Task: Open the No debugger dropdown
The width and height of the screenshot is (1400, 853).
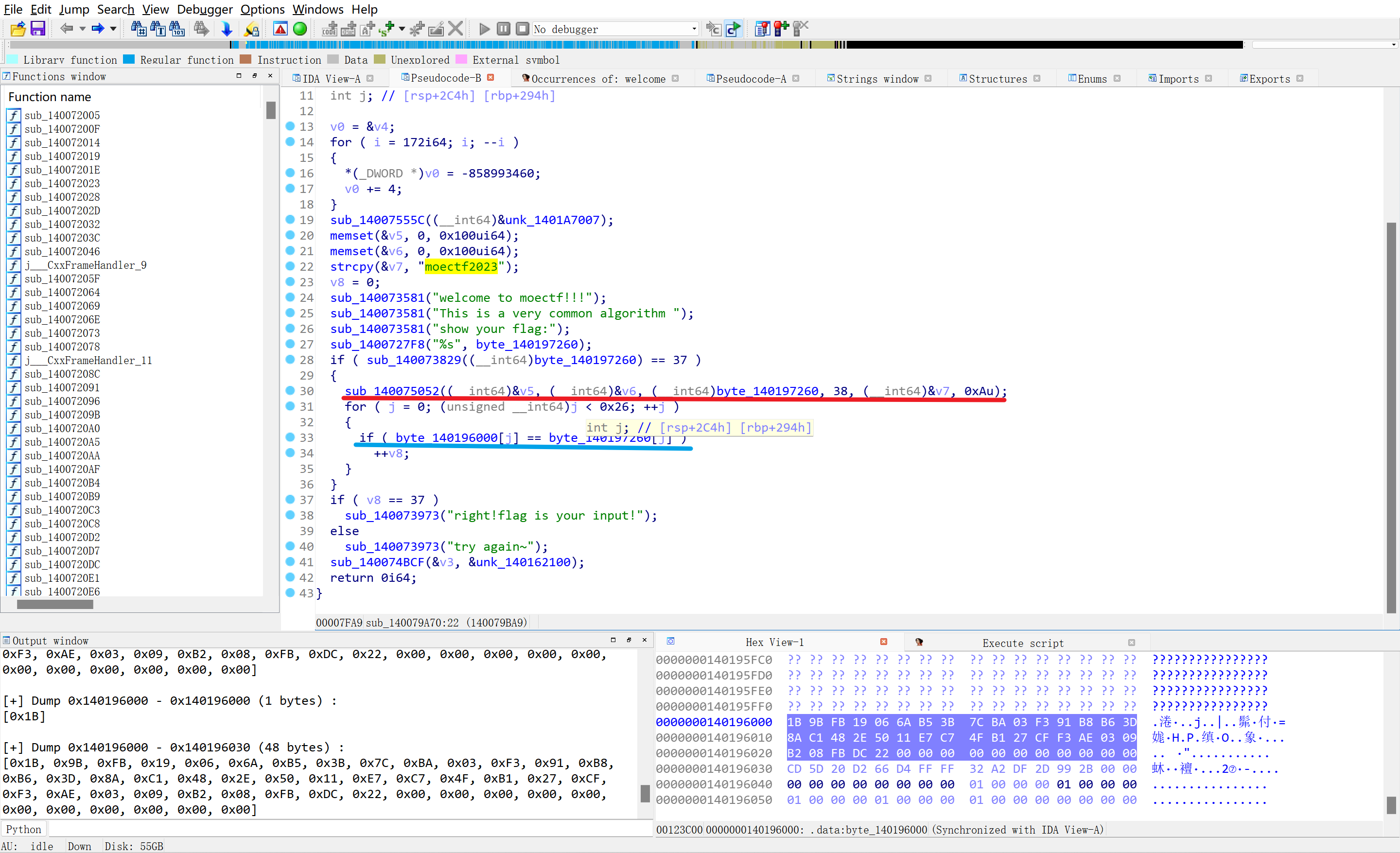Action: 694,28
